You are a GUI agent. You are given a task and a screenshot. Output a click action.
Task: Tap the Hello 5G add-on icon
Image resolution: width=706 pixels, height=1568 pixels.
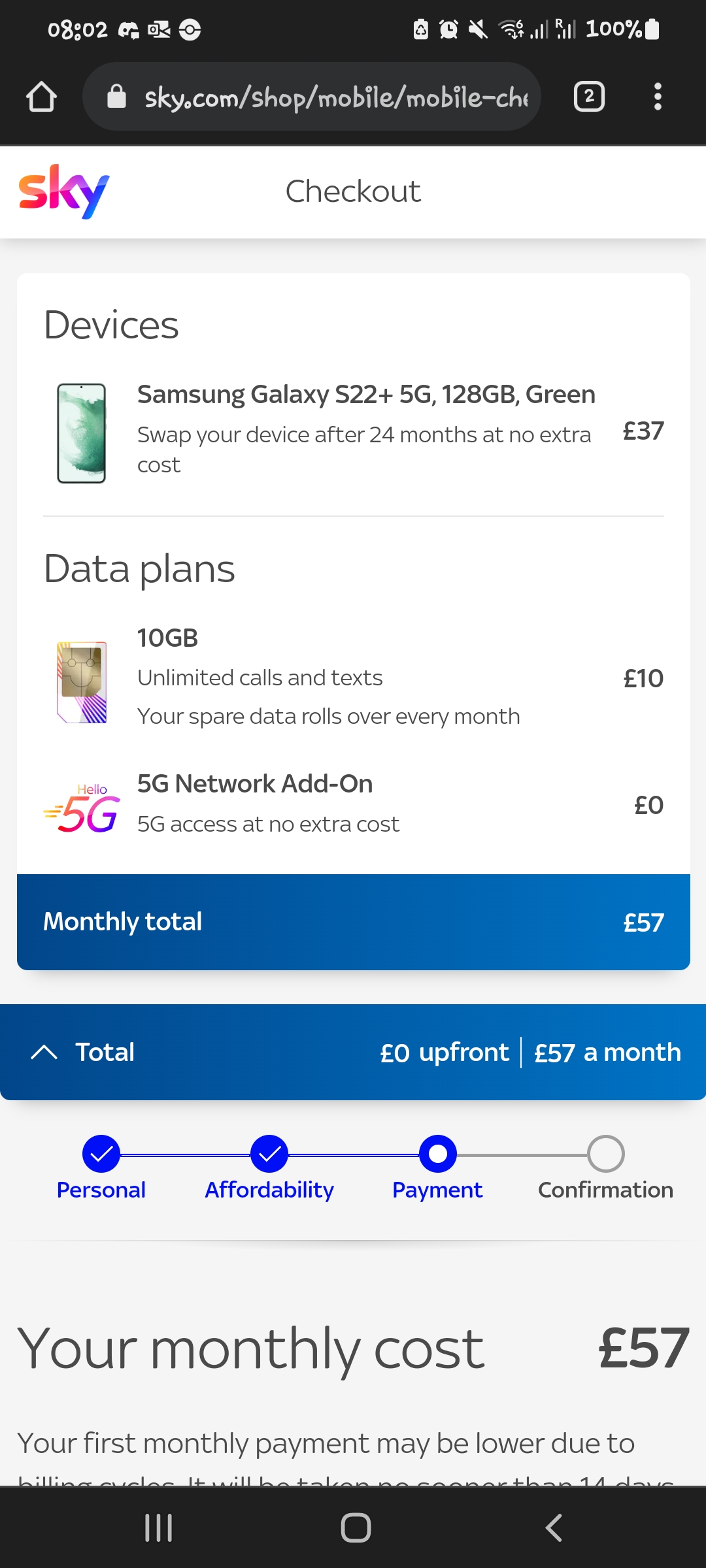82,809
